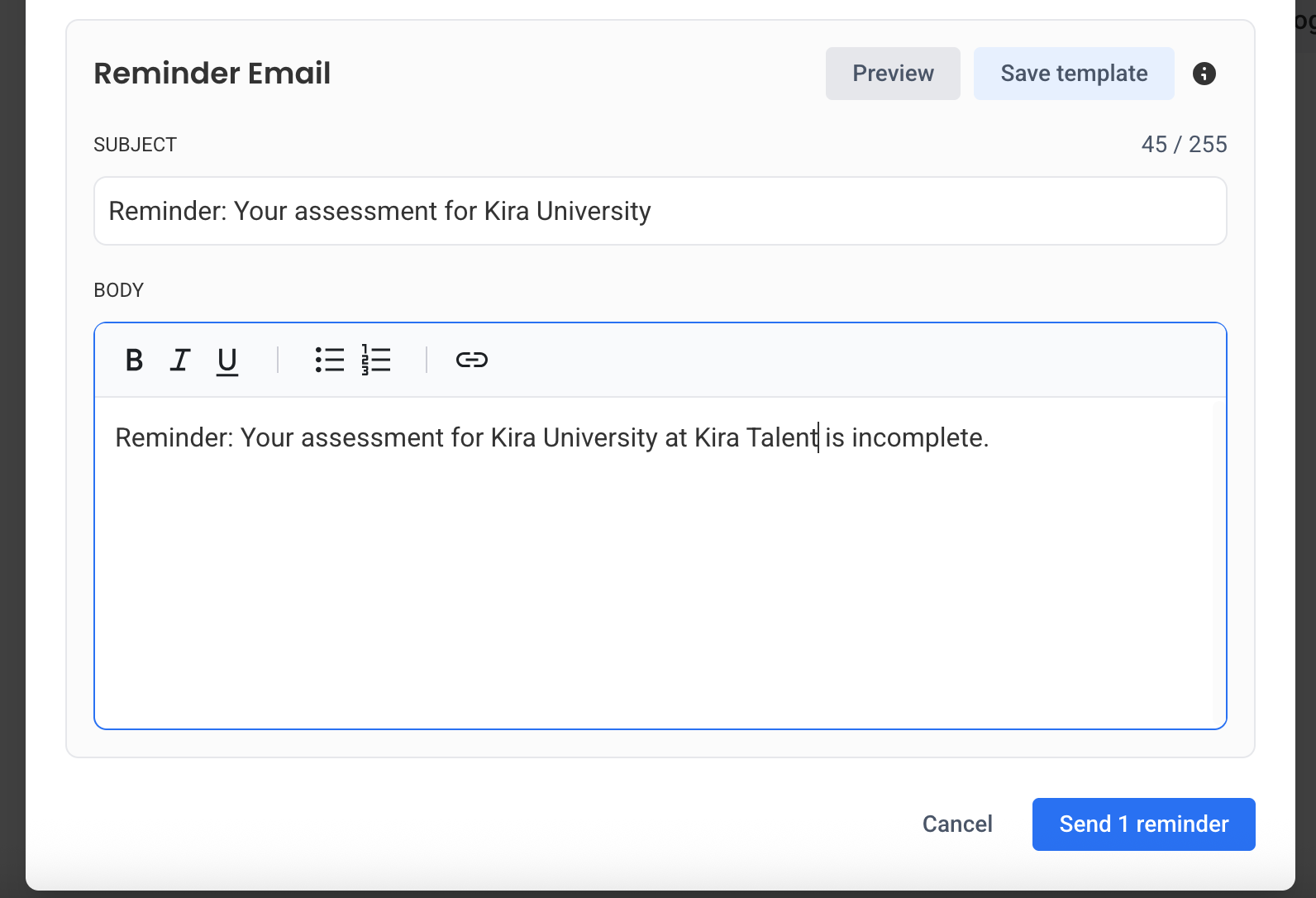1316x898 pixels.
Task: Insert a bulleted list in the body
Action: pos(330,360)
